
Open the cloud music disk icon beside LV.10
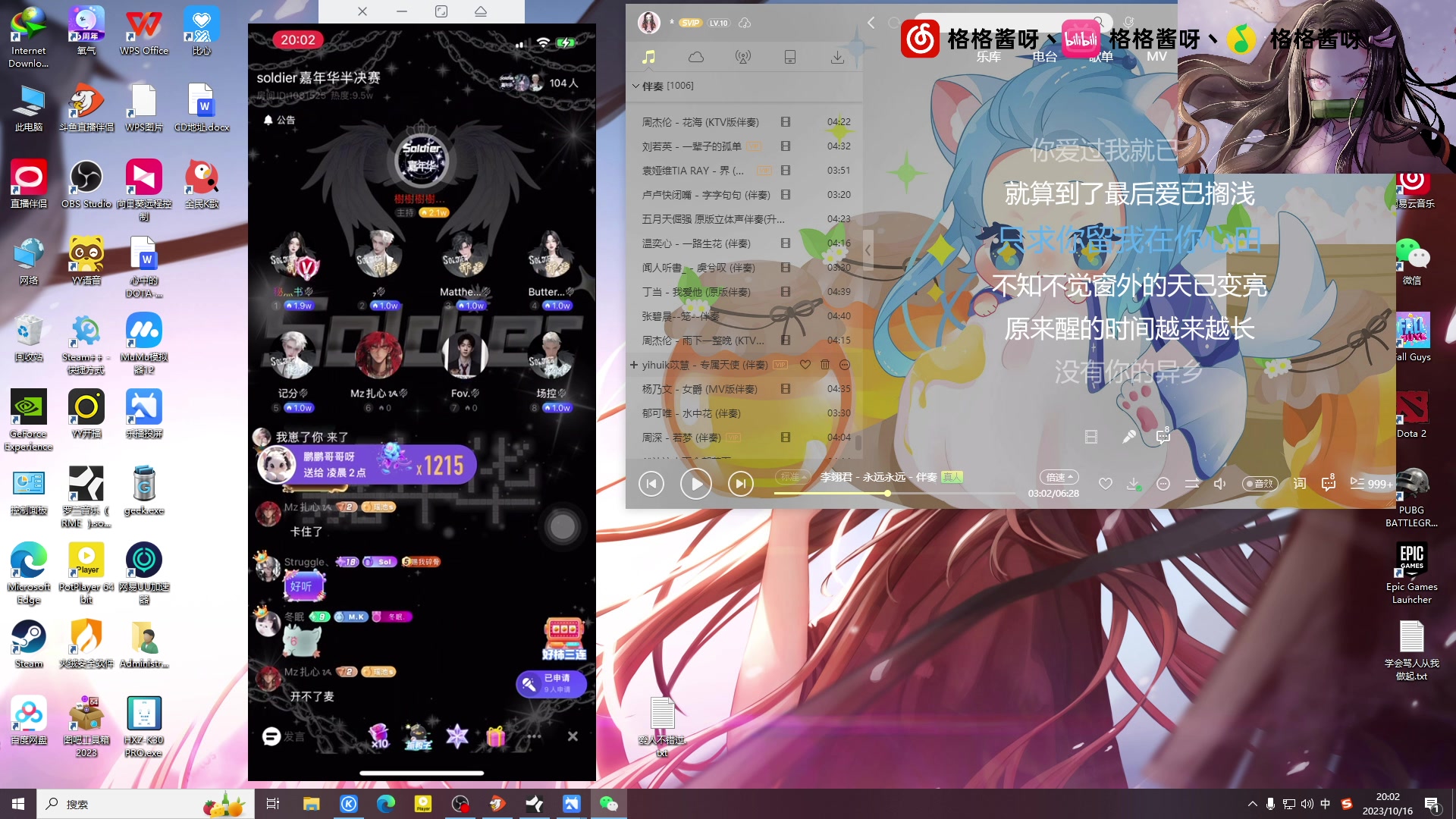pos(745,23)
